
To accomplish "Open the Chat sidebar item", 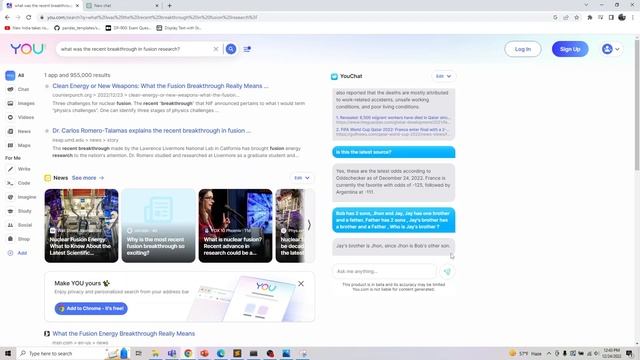I will (18, 89).
